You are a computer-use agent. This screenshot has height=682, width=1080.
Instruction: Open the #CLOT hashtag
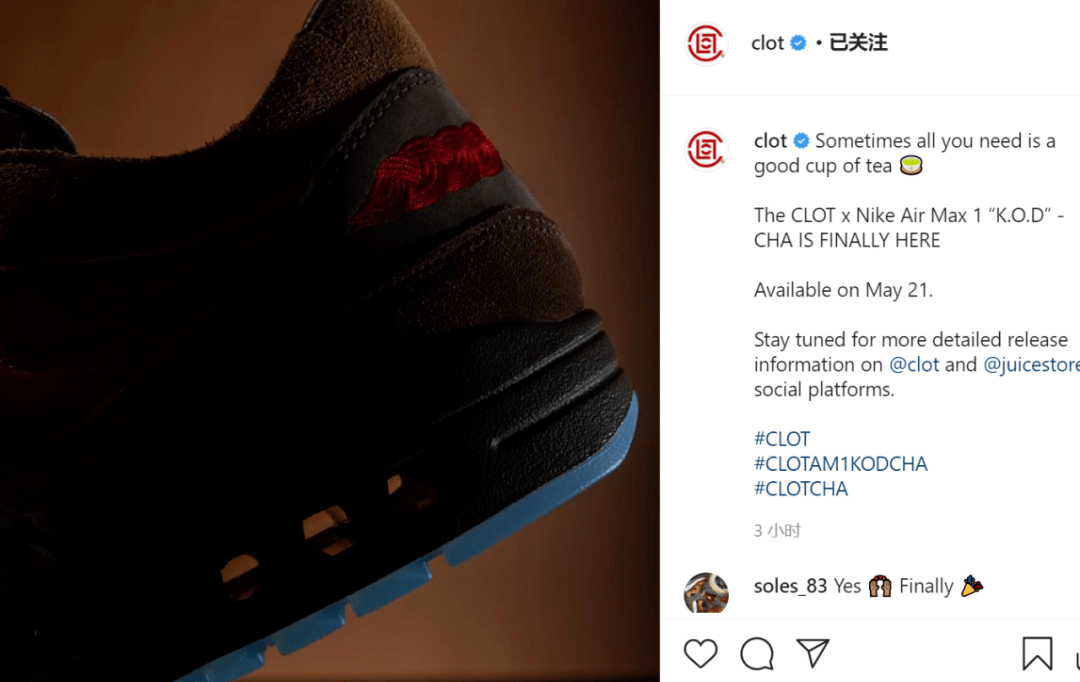(x=782, y=439)
